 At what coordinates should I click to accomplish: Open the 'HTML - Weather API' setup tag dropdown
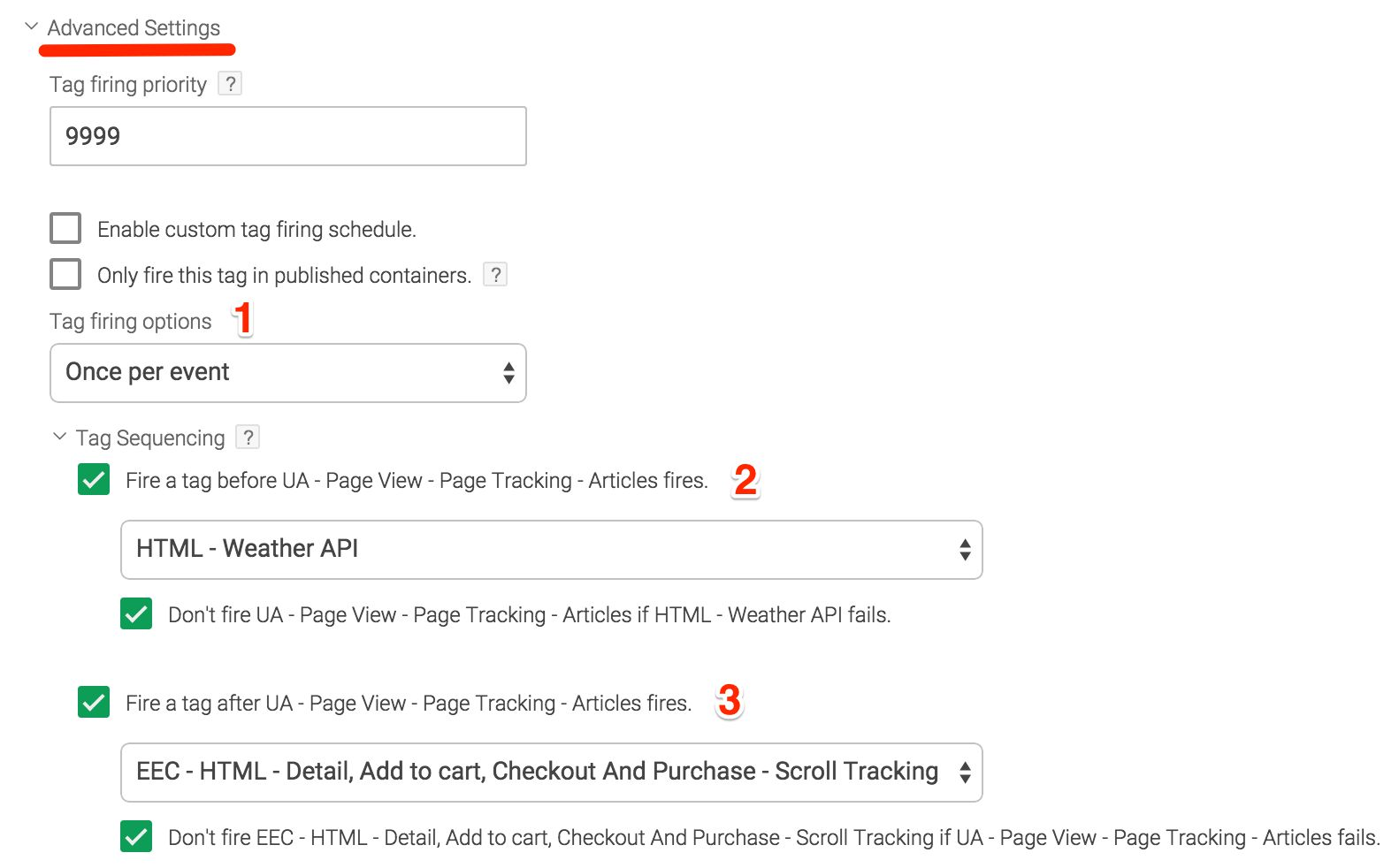551,550
